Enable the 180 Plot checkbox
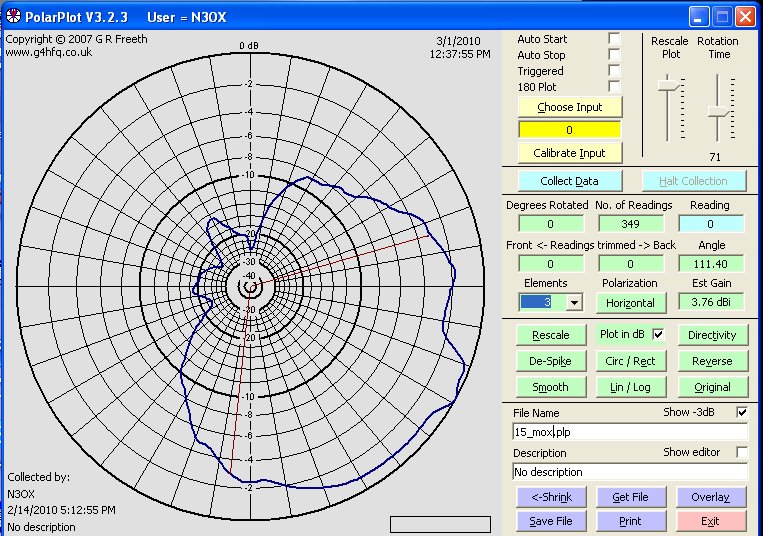Viewport: 763px width, 536px height. tap(614, 87)
